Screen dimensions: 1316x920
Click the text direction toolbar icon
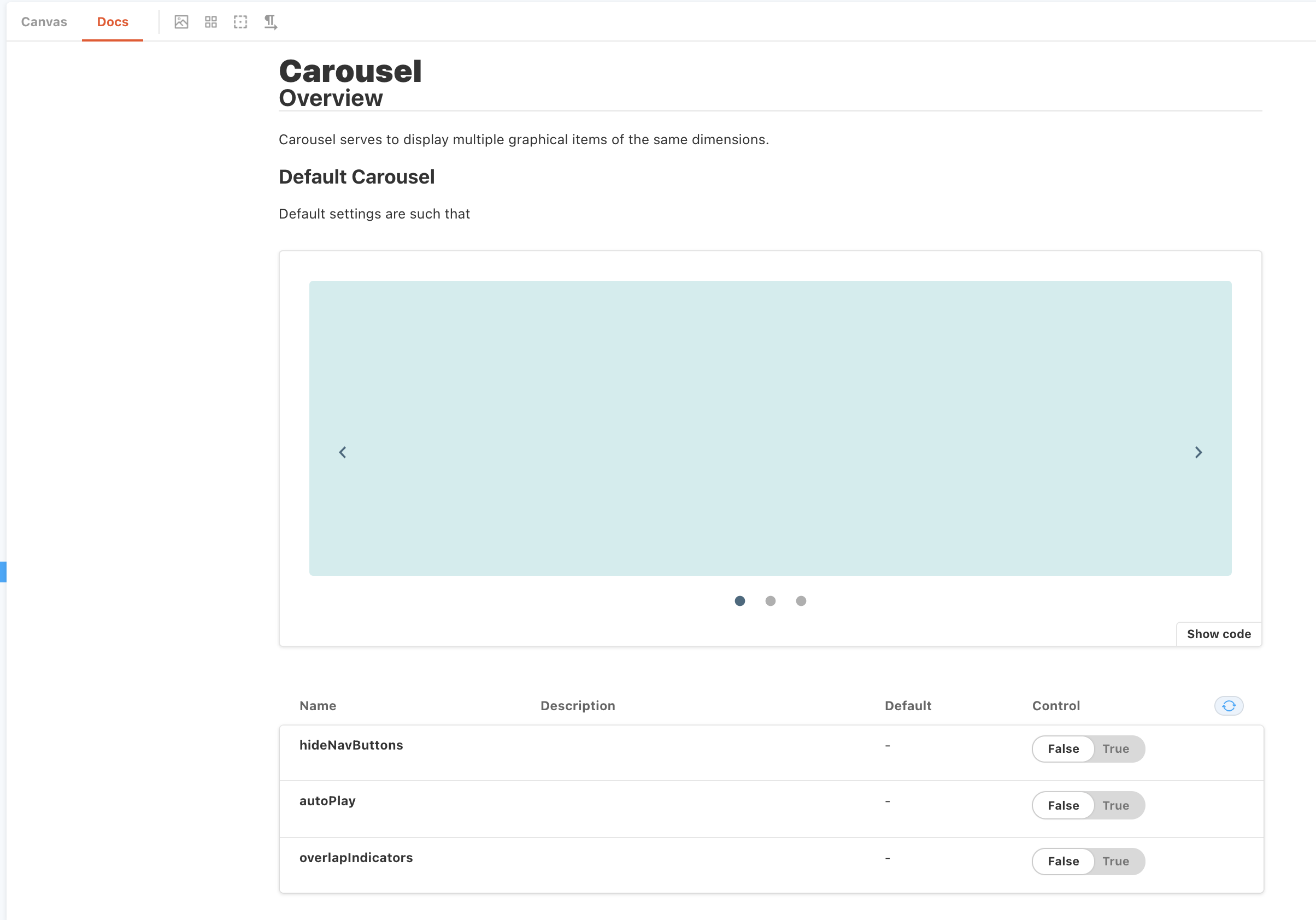pyautogui.click(x=271, y=22)
